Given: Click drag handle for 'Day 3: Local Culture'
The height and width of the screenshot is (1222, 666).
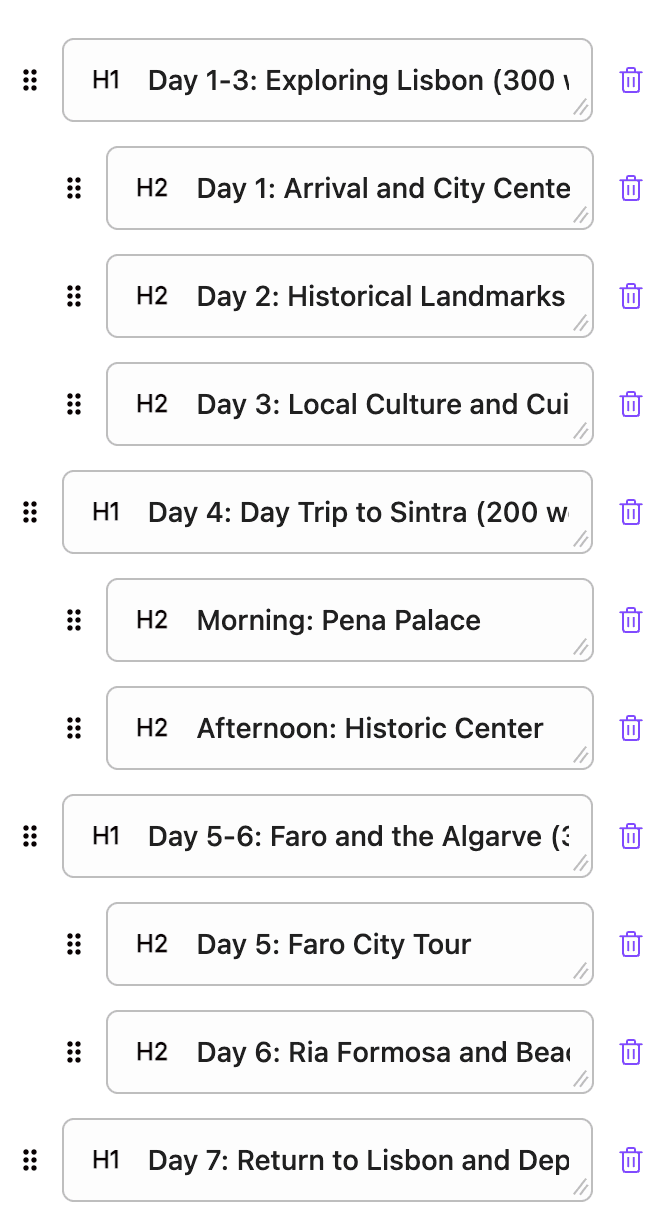Looking at the screenshot, I should point(73,404).
